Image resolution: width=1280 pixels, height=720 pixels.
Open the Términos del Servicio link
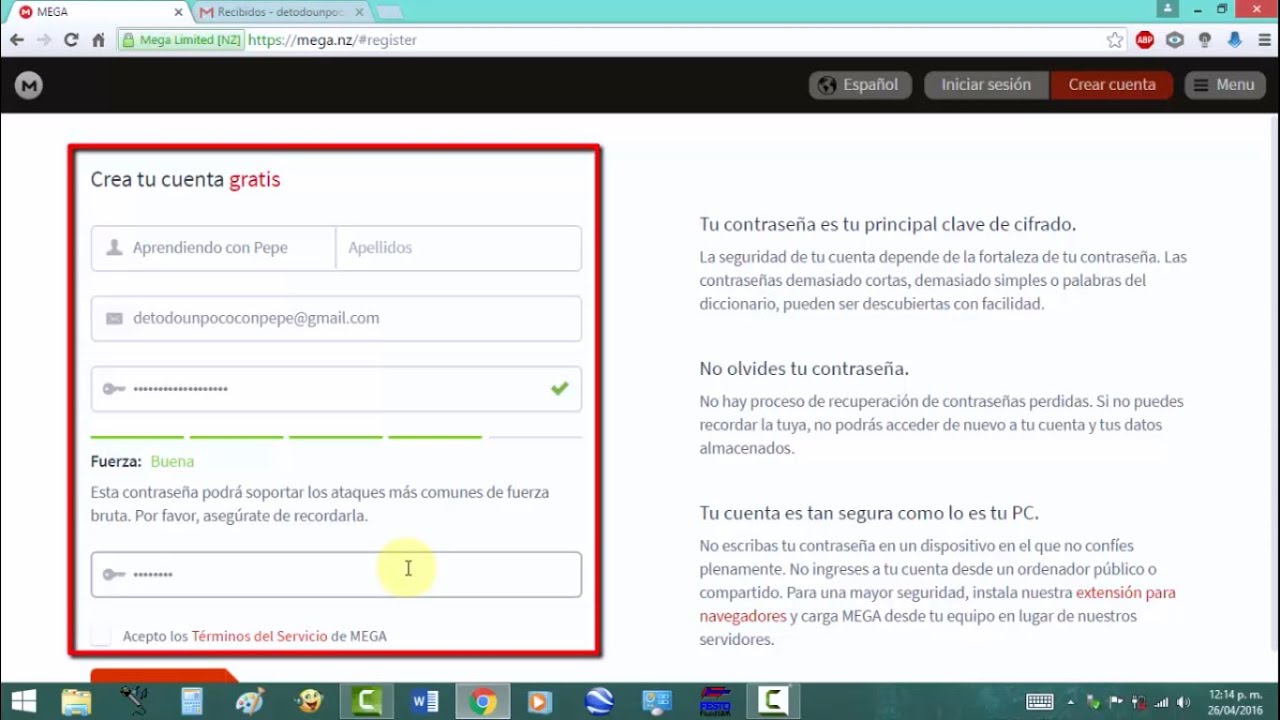pyautogui.click(x=259, y=636)
